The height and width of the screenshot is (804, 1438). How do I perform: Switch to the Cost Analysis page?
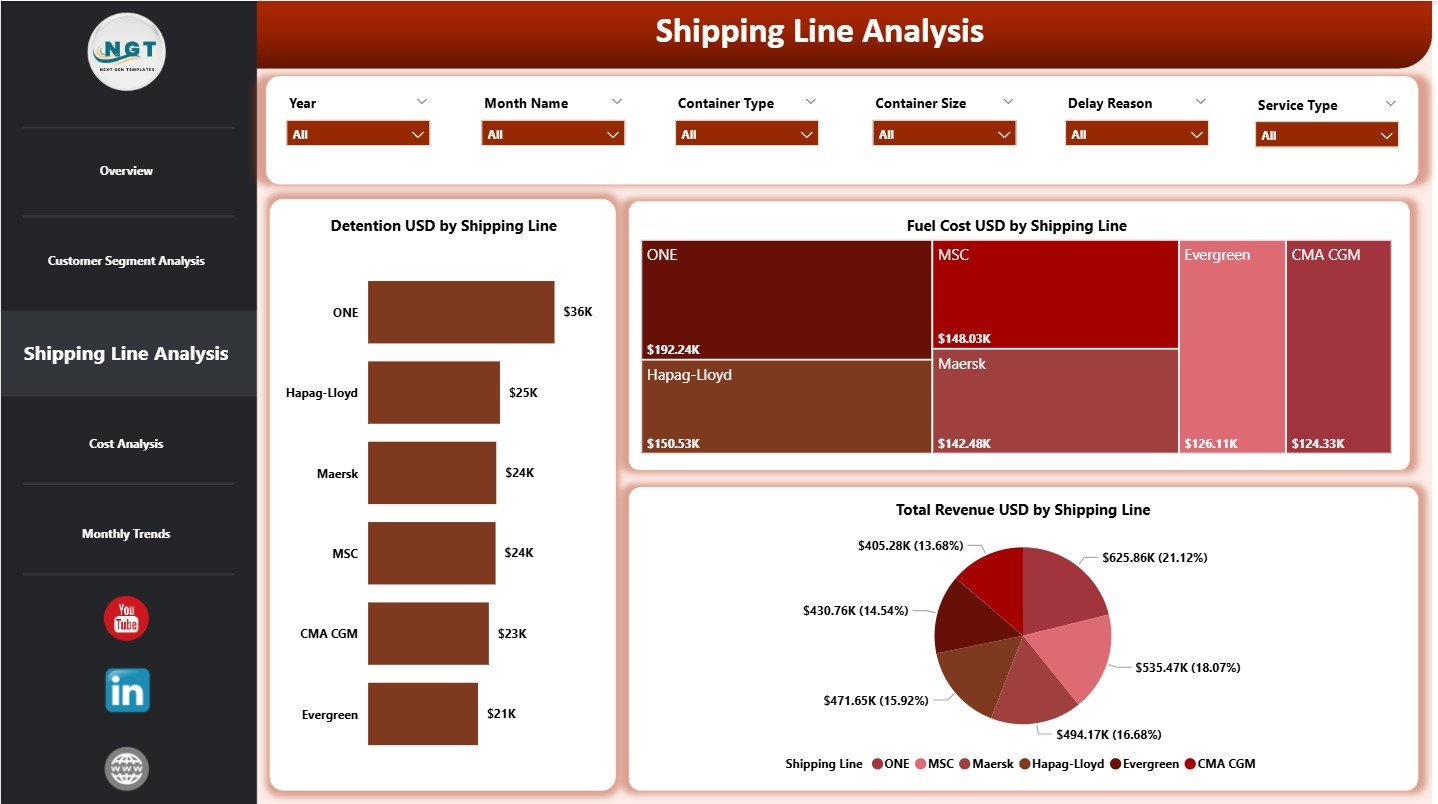[x=126, y=443]
